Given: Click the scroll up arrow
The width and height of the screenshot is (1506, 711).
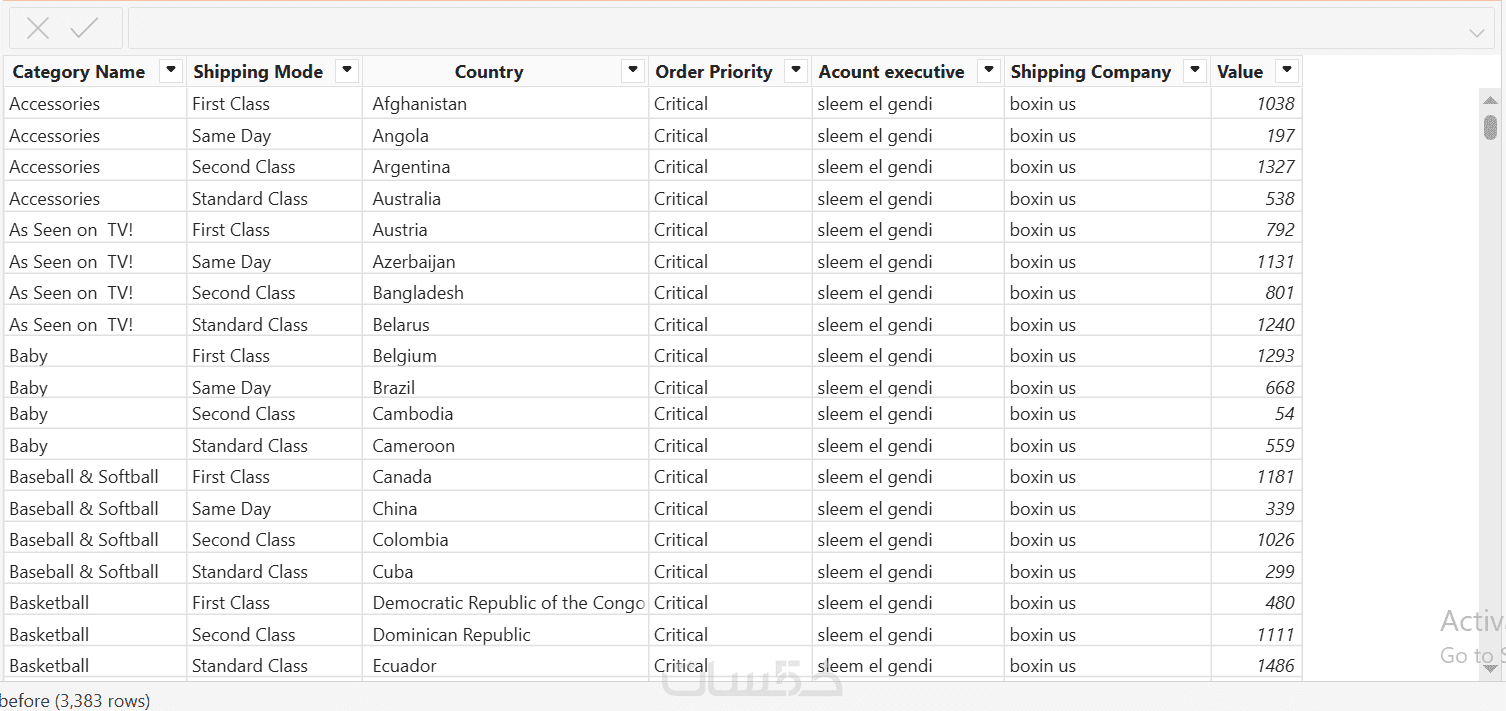Looking at the screenshot, I should click(1490, 100).
